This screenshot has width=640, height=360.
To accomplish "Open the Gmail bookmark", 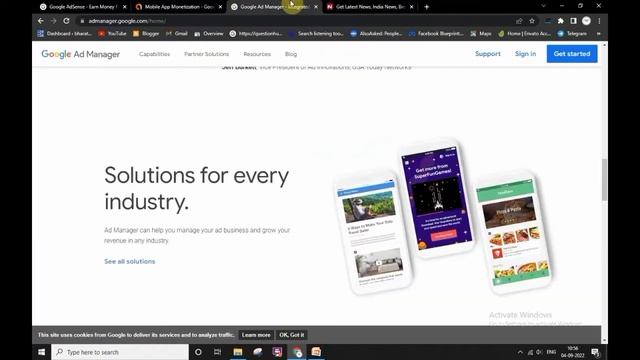I will point(177,33).
